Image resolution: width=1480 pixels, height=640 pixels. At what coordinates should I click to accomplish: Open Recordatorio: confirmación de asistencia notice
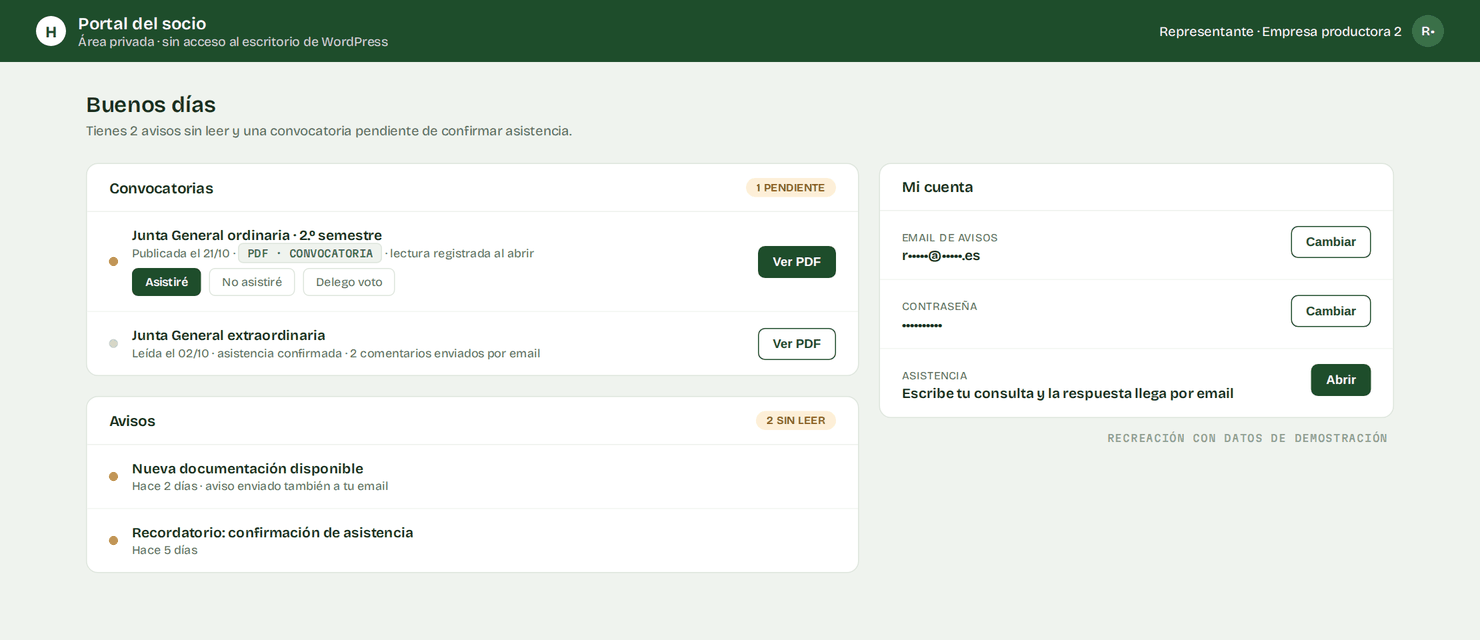(x=273, y=532)
